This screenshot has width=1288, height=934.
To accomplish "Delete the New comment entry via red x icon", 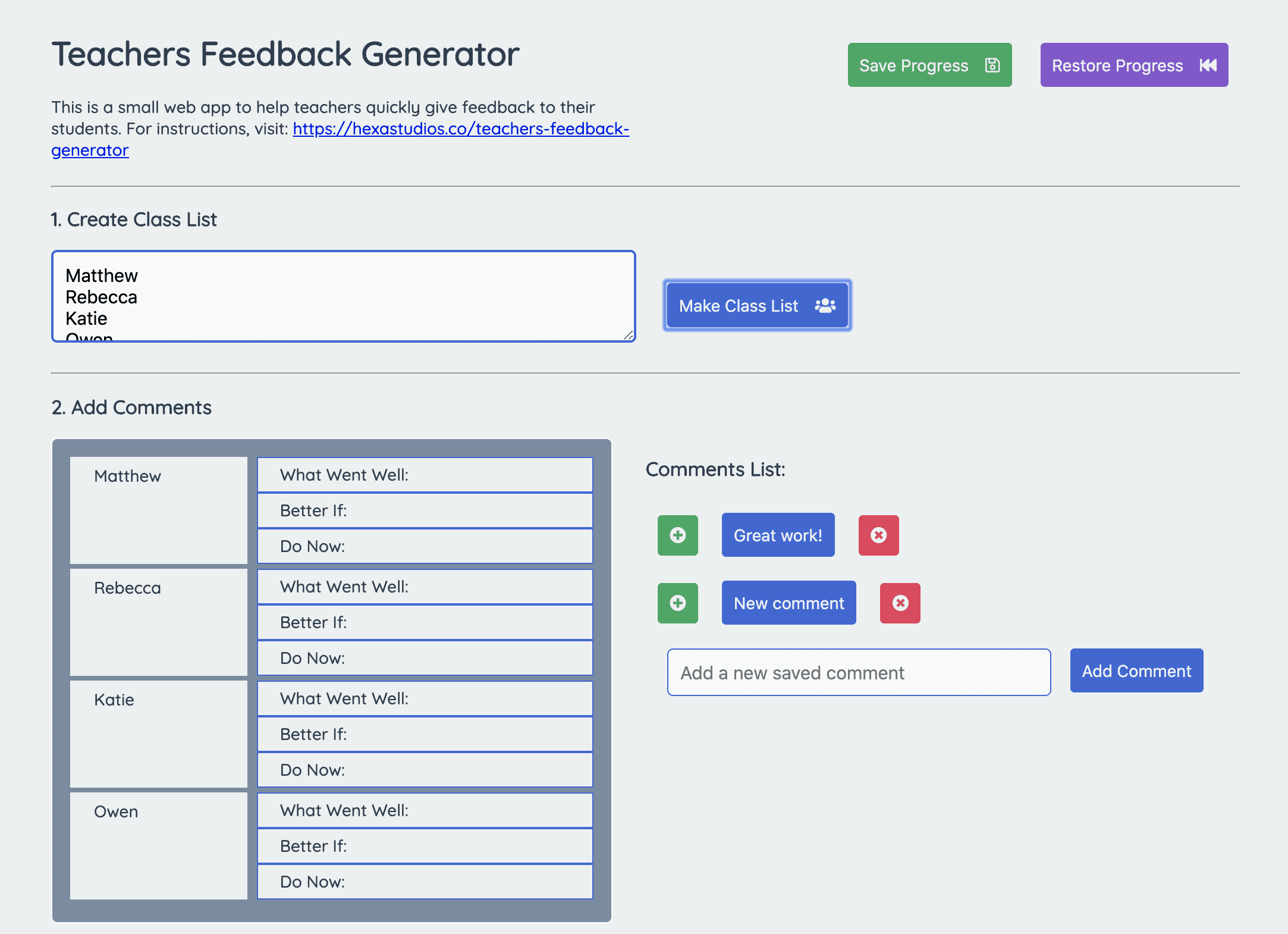I will point(900,603).
